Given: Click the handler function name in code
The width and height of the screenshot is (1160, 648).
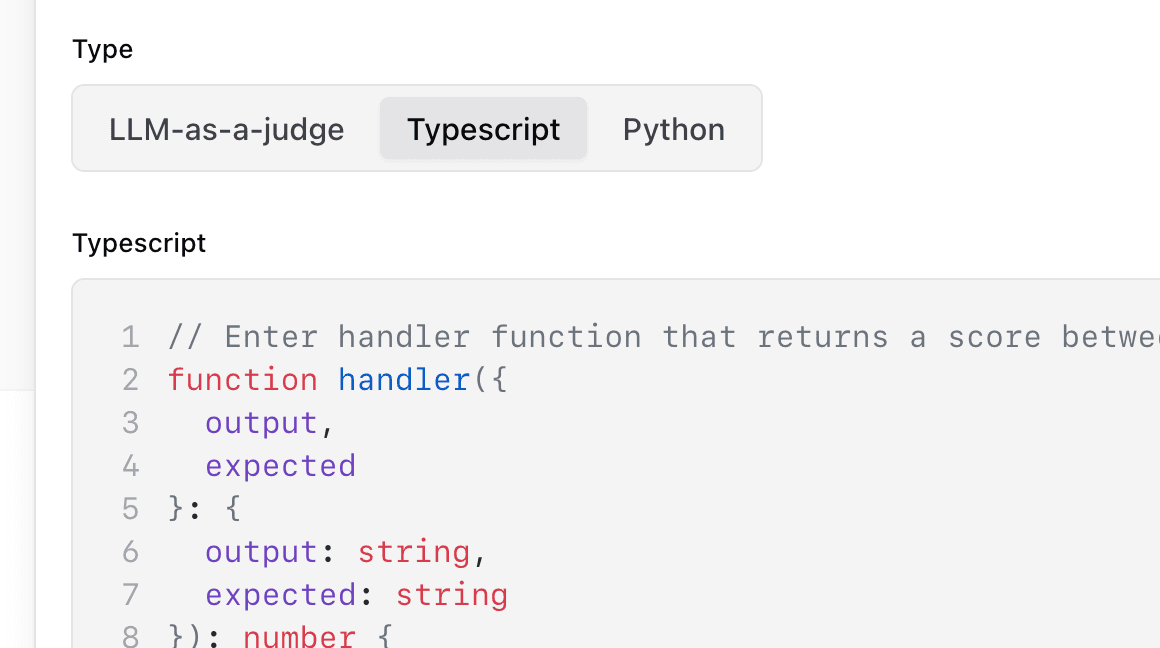Looking at the screenshot, I should (x=403, y=380).
